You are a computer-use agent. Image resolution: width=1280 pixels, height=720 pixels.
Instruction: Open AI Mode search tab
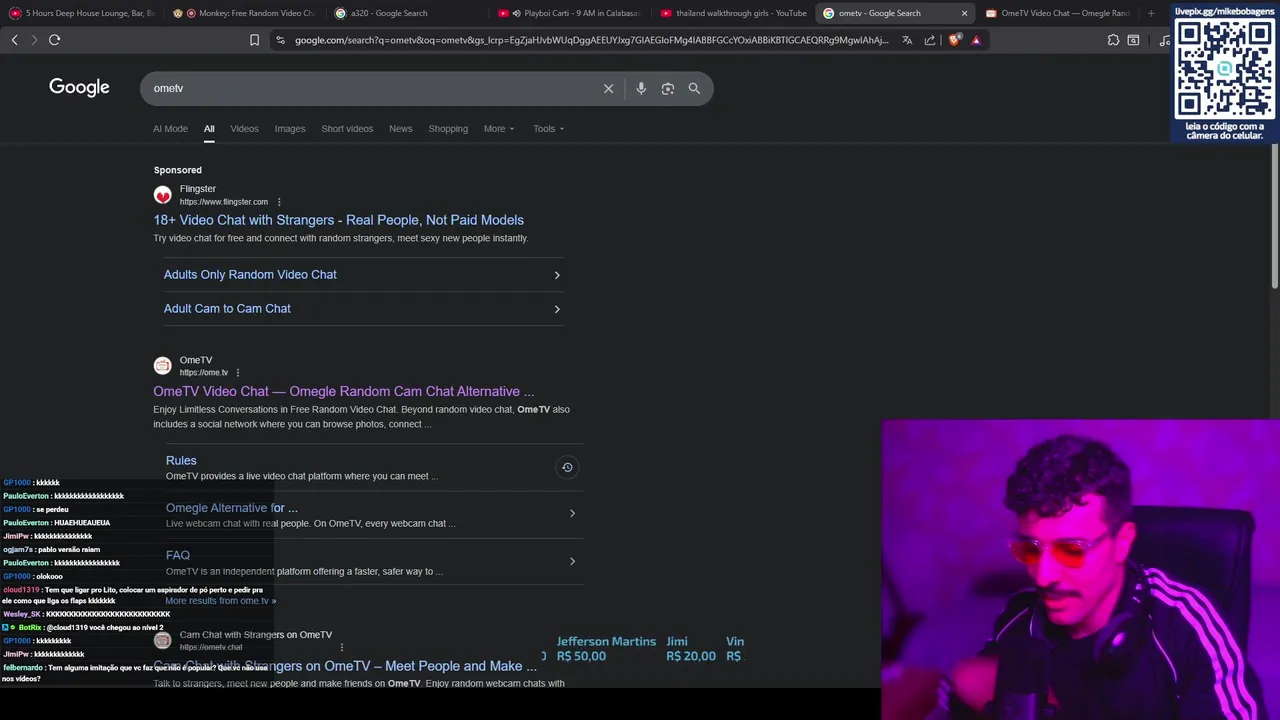(x=170, y=129)
